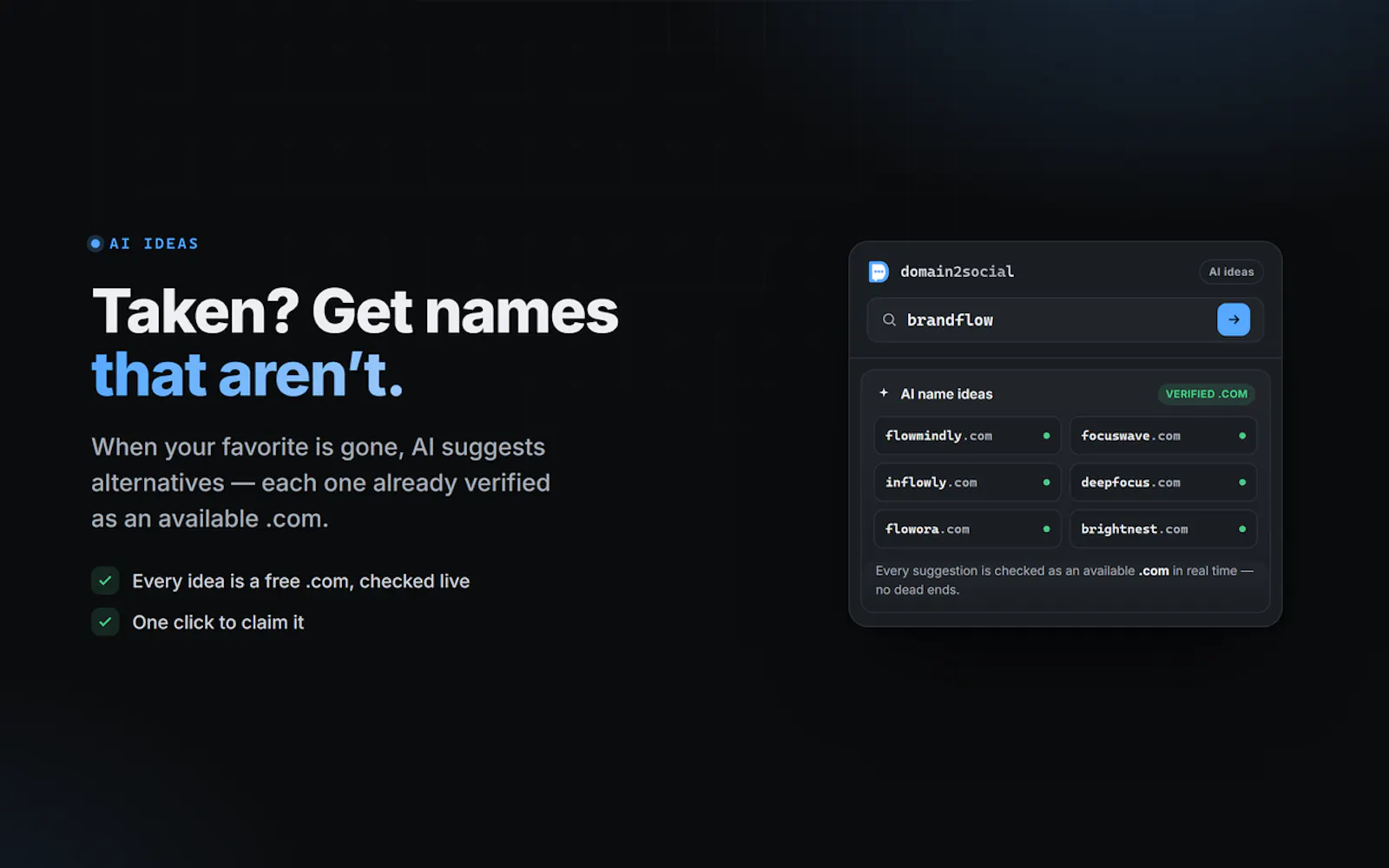Click 'Every idea is a free .com, checked live'

point(300,581)
